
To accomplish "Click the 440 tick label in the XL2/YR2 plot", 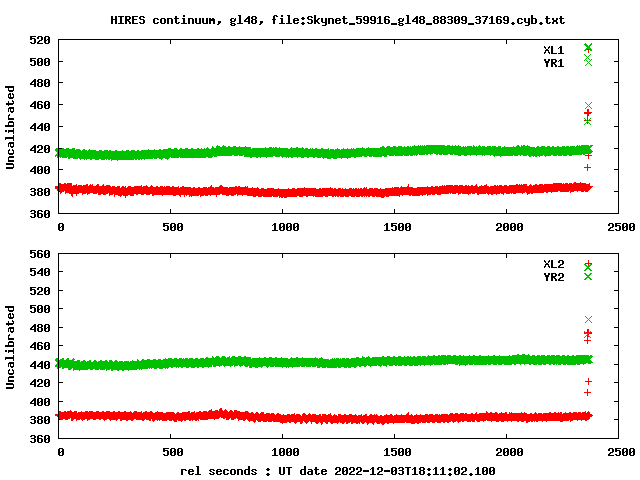I will click(x=40, y=365).
